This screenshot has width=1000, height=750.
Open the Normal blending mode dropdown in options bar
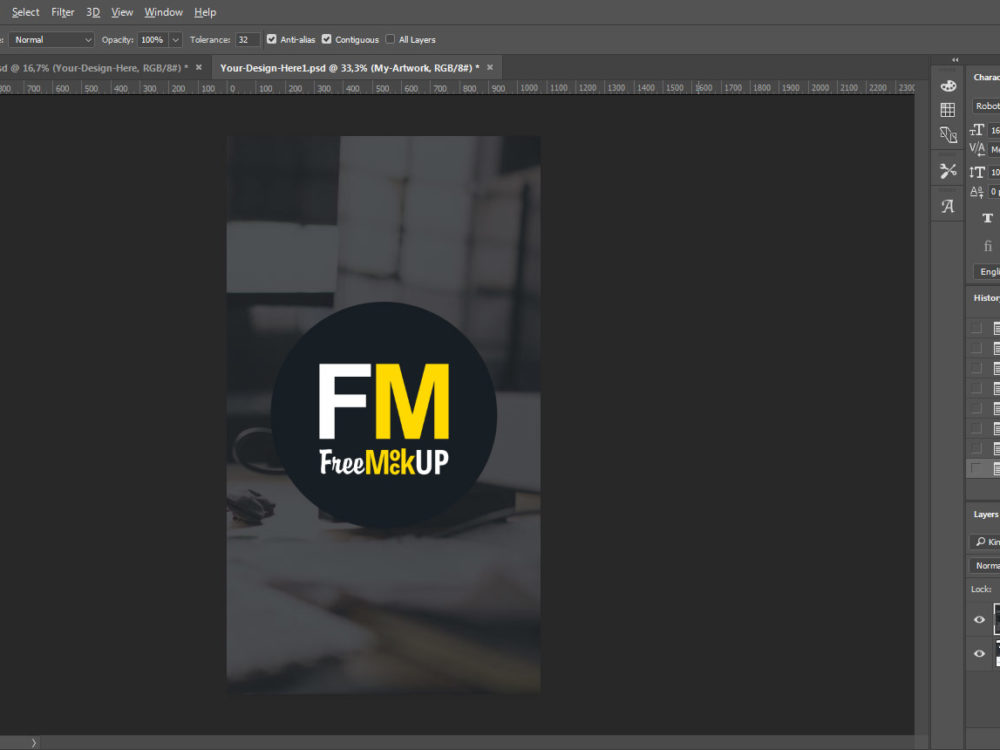click(x=51, y=40)
